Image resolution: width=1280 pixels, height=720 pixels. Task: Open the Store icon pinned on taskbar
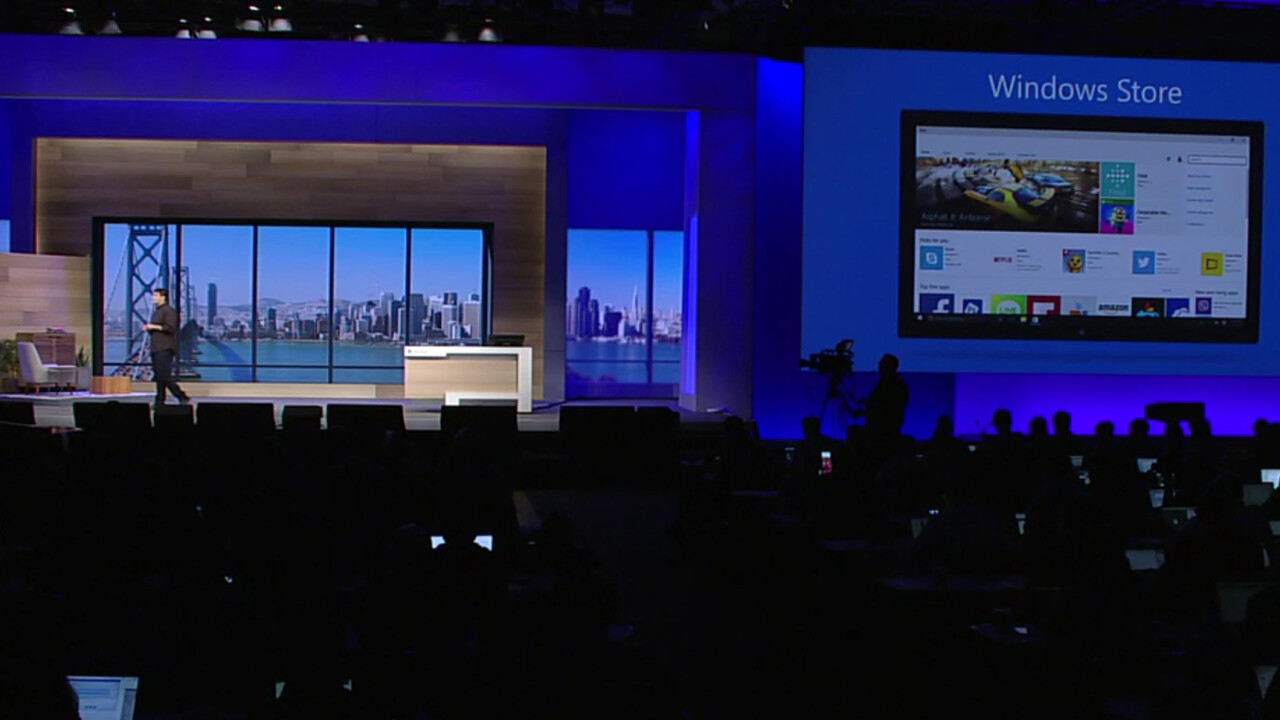[x=1035, y=321]
